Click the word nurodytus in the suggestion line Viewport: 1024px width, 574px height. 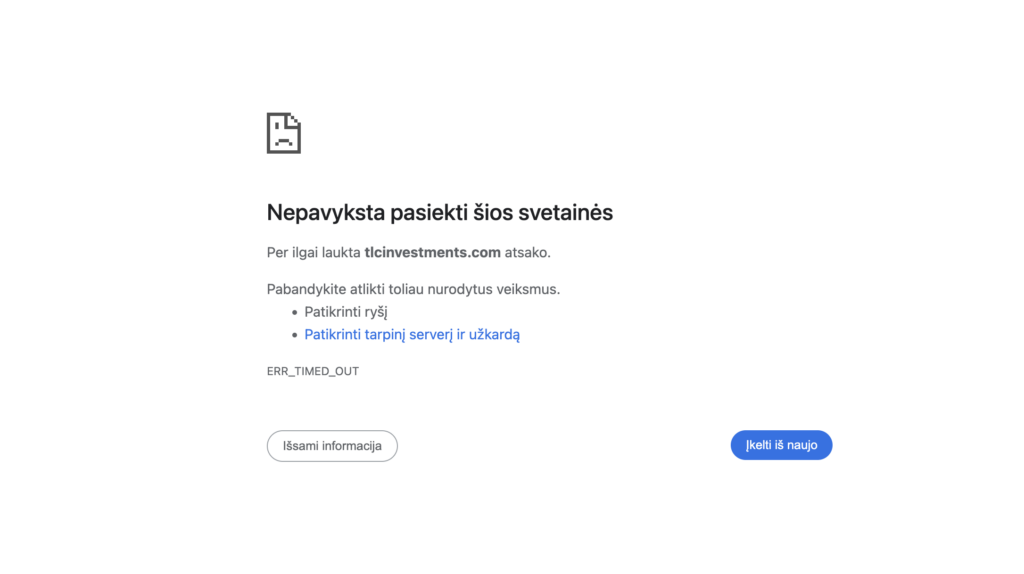pyautogui.click(x=460, y=289)
